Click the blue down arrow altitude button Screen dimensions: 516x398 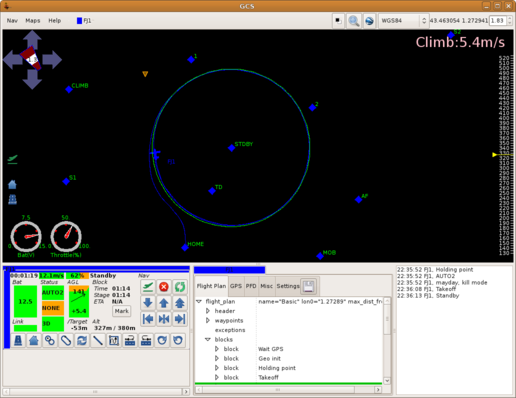pos(148,303)
